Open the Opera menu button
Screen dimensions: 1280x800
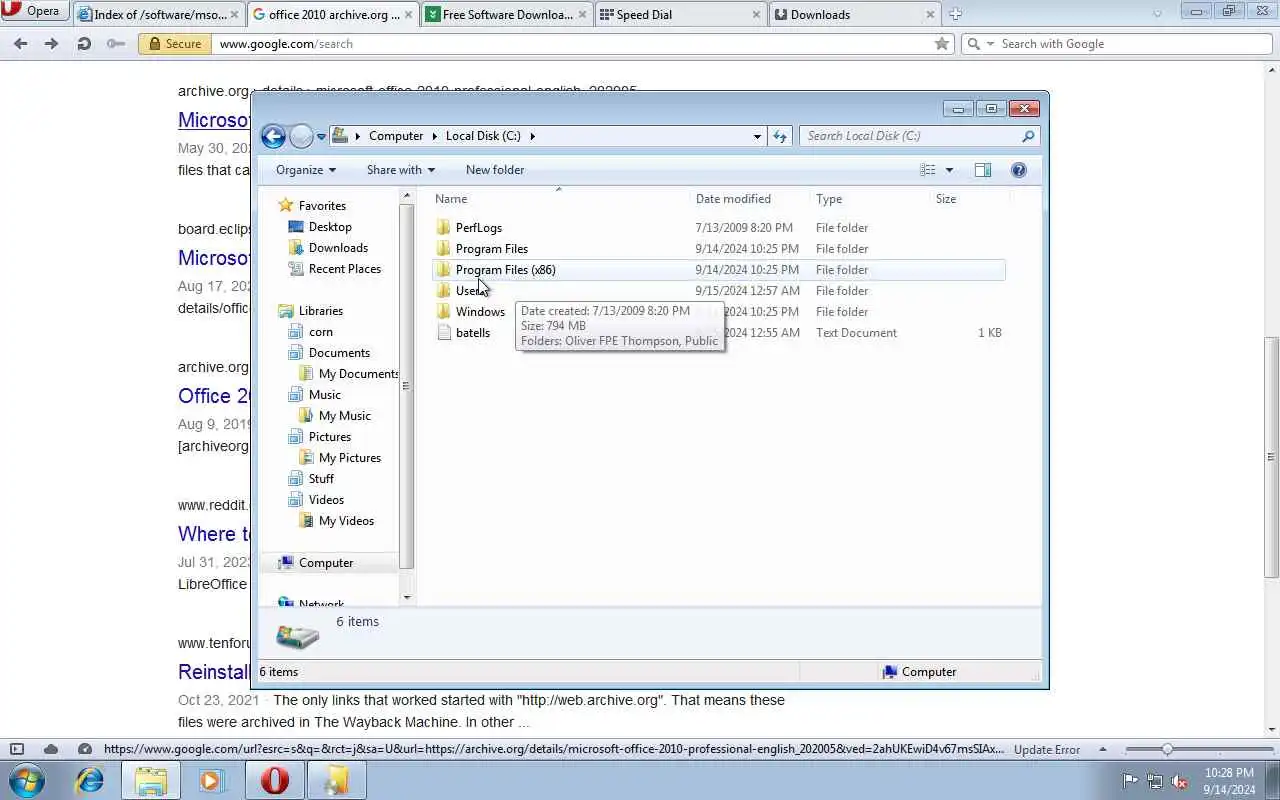point(33,12)
